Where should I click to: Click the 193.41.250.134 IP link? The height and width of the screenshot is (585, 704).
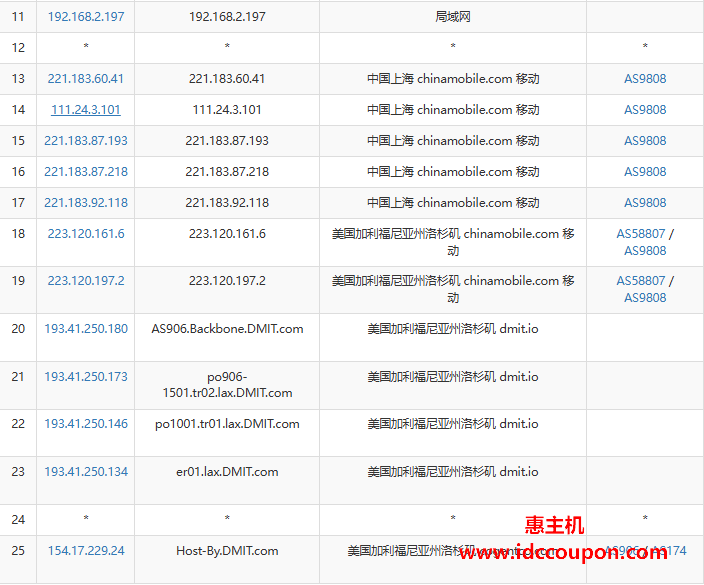pos(86,472)
